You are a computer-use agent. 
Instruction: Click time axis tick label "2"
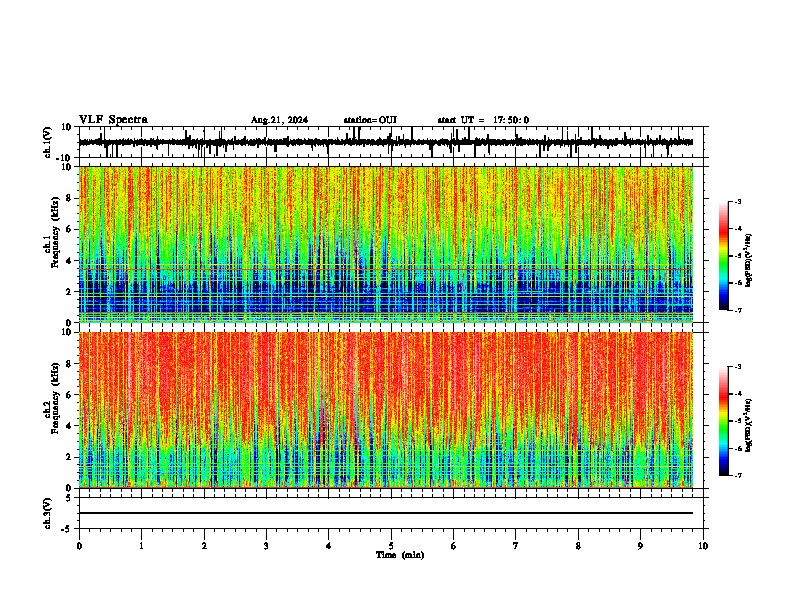tap(204, 546)
